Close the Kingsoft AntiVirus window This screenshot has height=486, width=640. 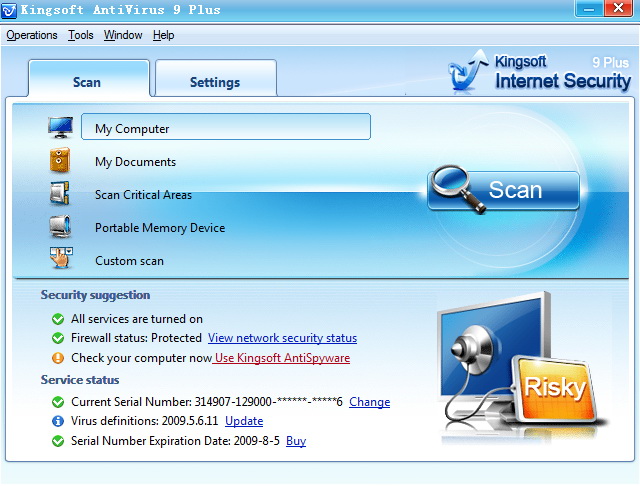pos(618,9)
